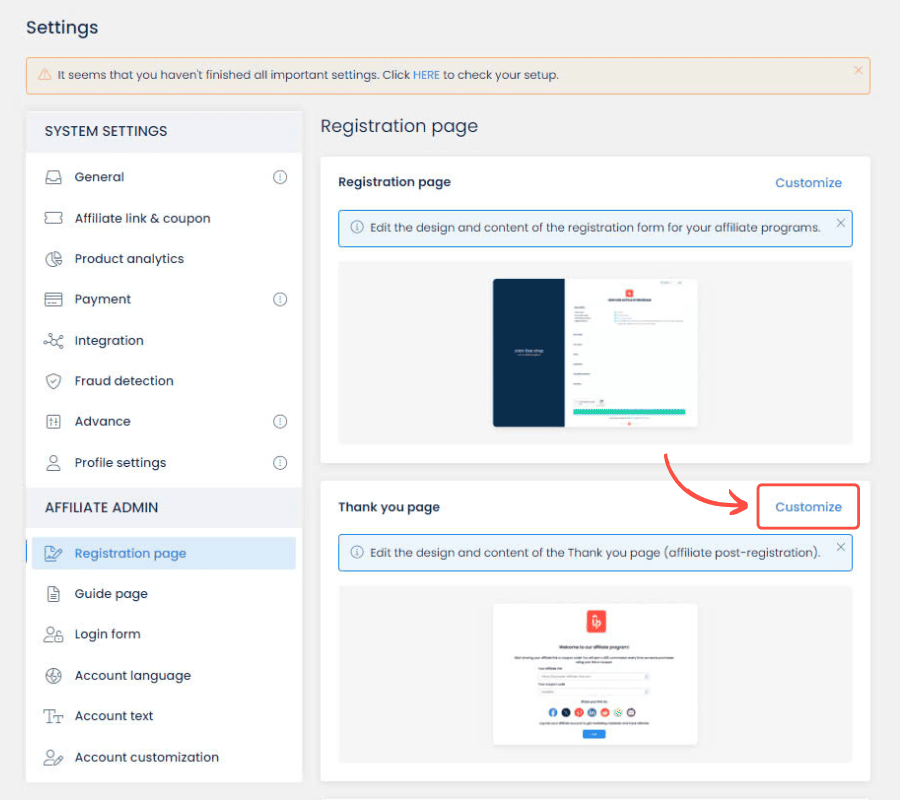Open Fraud detection settings
The image size is (900, 800).
[164, 381]
